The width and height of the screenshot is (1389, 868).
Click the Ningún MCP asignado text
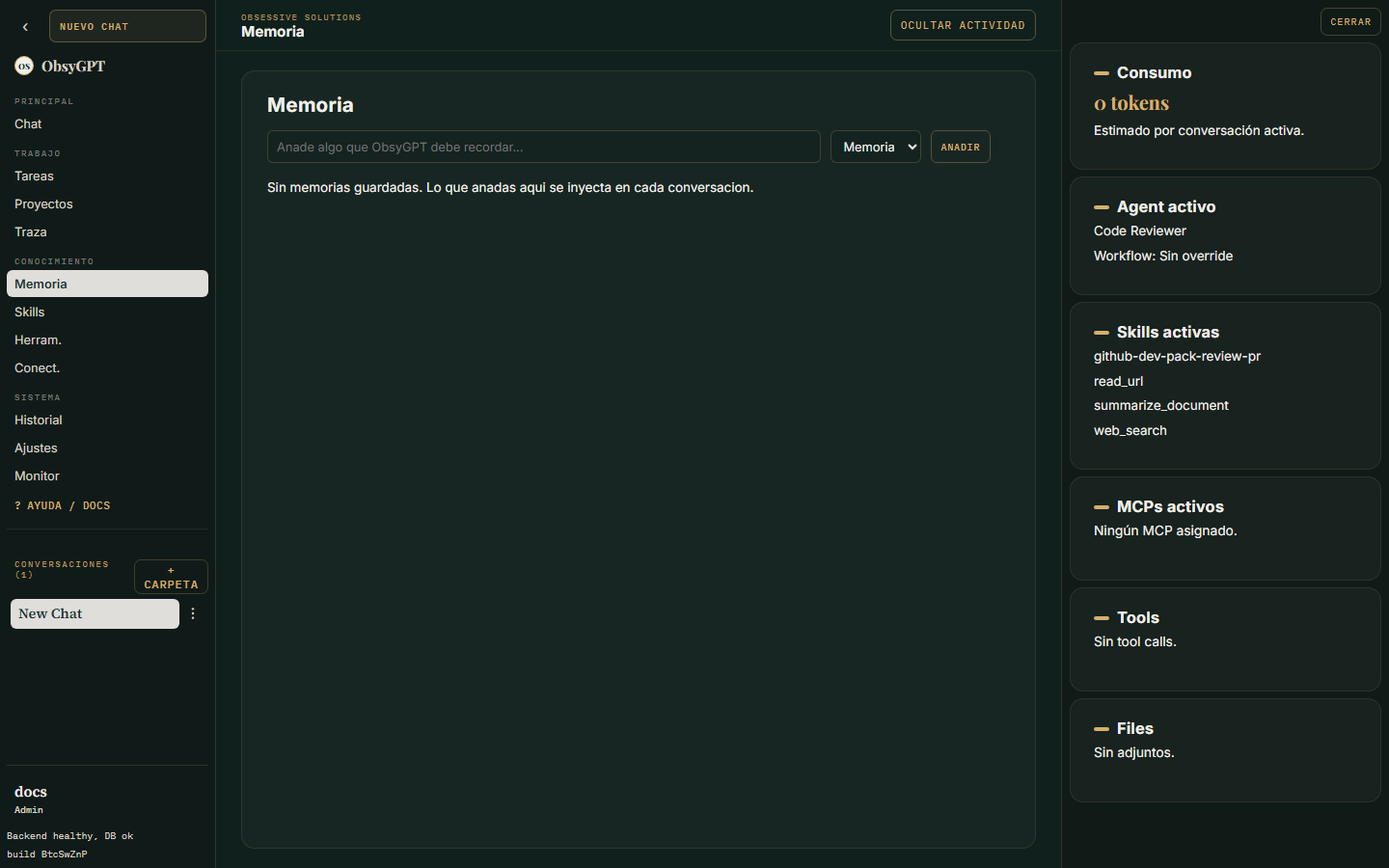(x=1165, y=530)
